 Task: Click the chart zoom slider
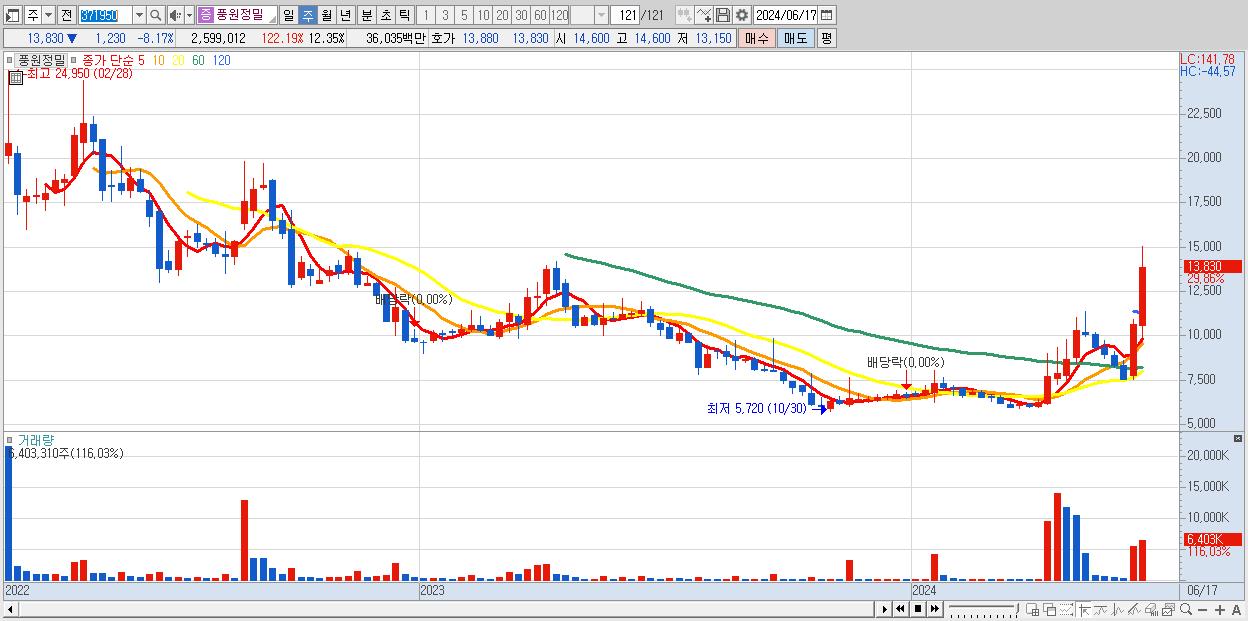pos(984,609)
